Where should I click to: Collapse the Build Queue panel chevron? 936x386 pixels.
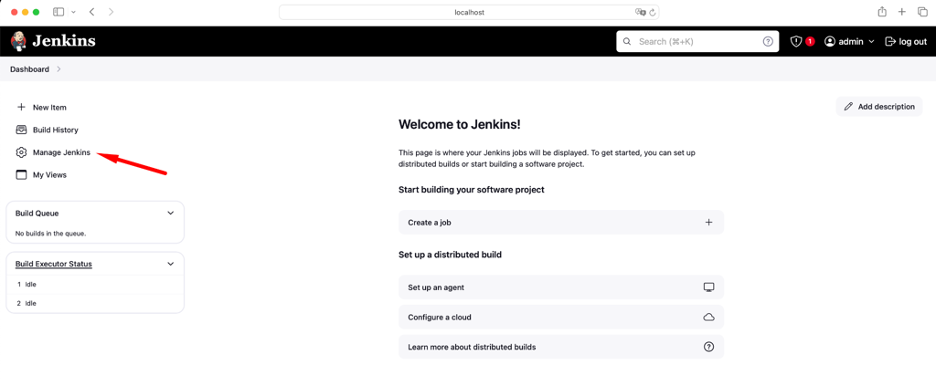170,213
